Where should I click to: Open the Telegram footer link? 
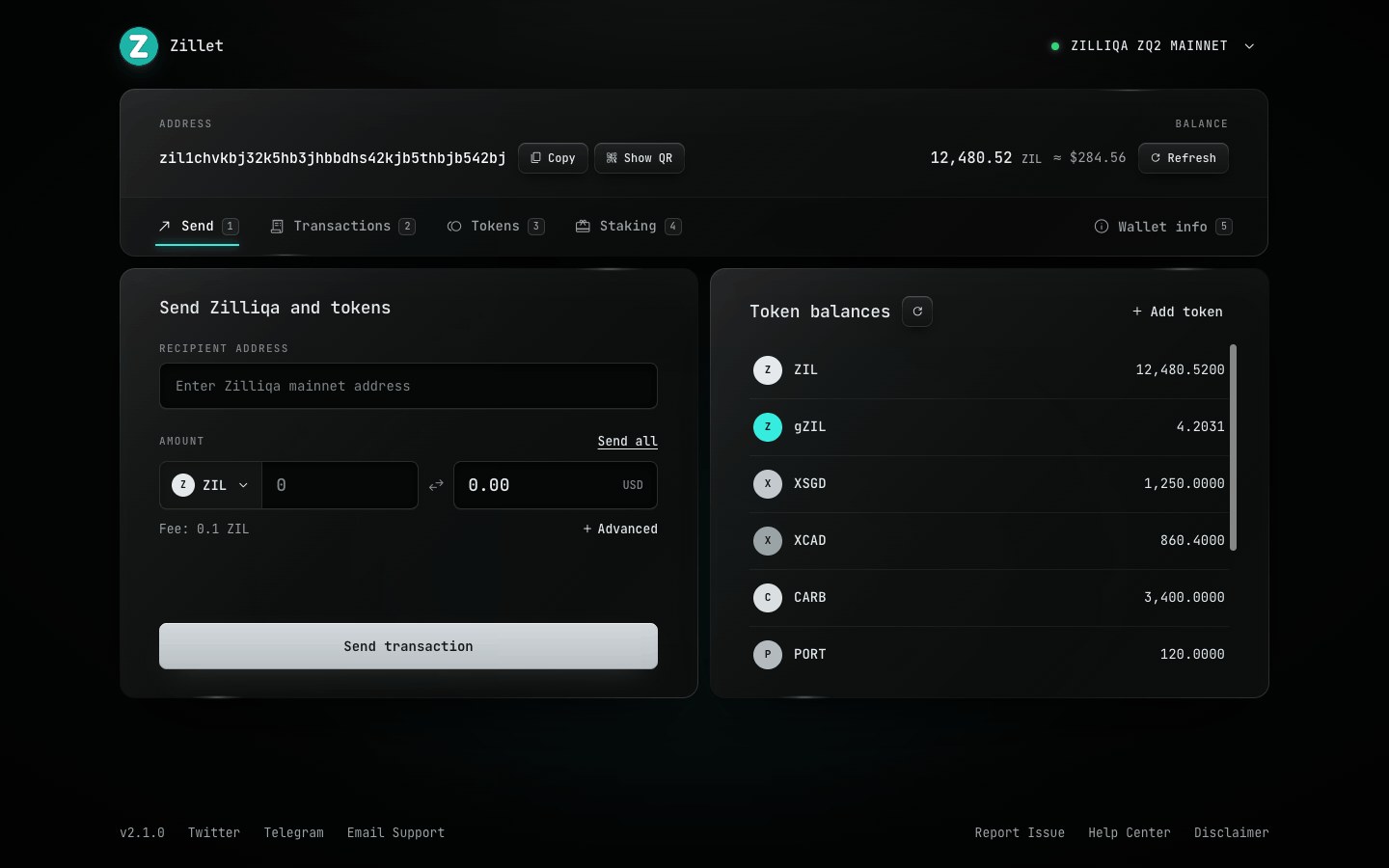coord(294,832)
